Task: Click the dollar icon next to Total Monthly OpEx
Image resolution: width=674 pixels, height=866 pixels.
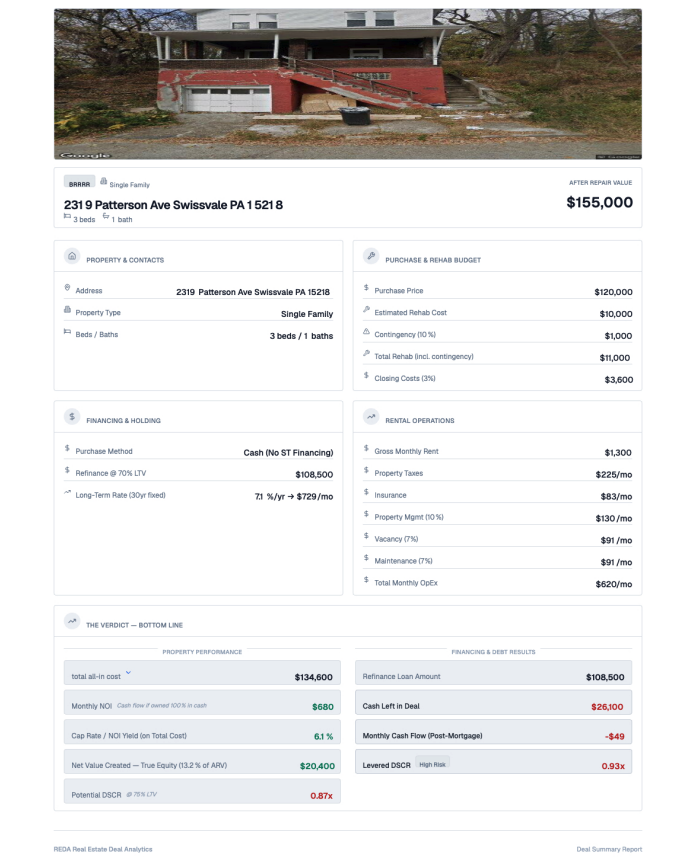Action: pos(366,580)
